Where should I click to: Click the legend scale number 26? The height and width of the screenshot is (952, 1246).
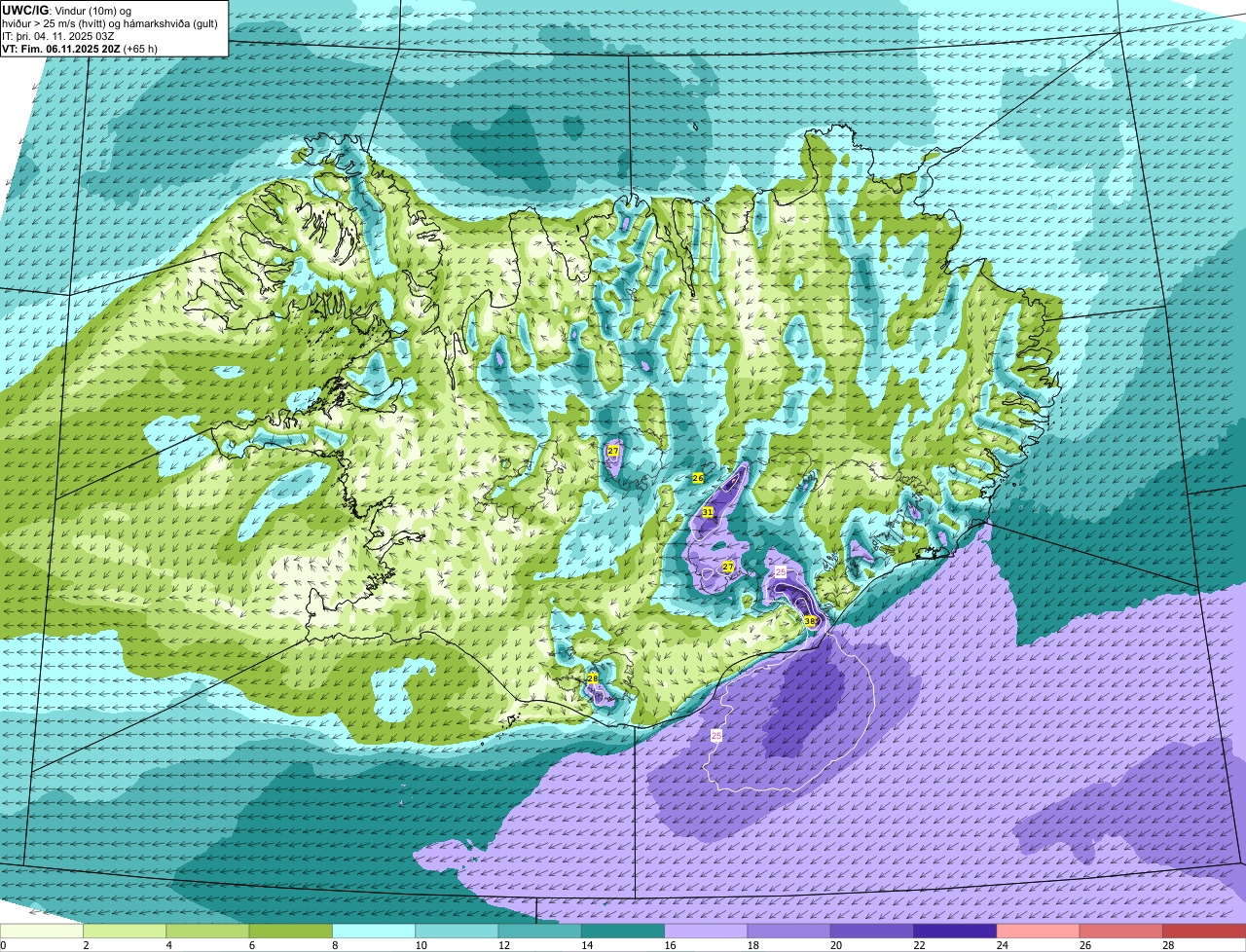point(1084,945)
